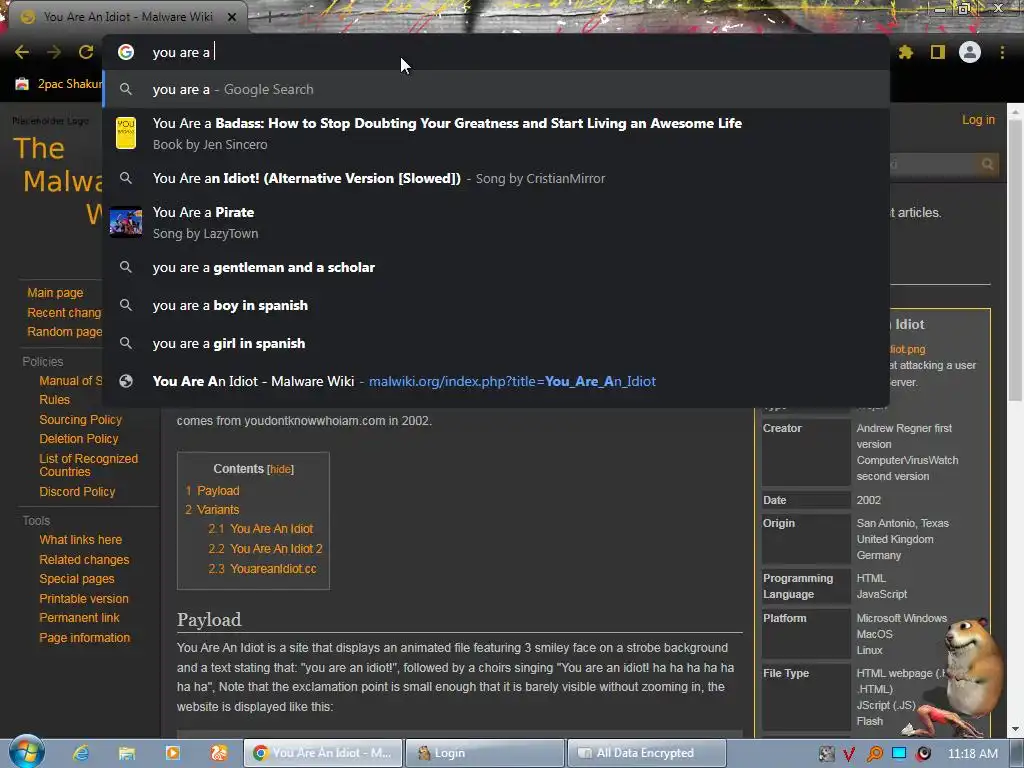Image resolution: width=1024 pixels, height=768 pixels.
Task: Click the LazyTown song thumbnail
Action: coord(126,222)
